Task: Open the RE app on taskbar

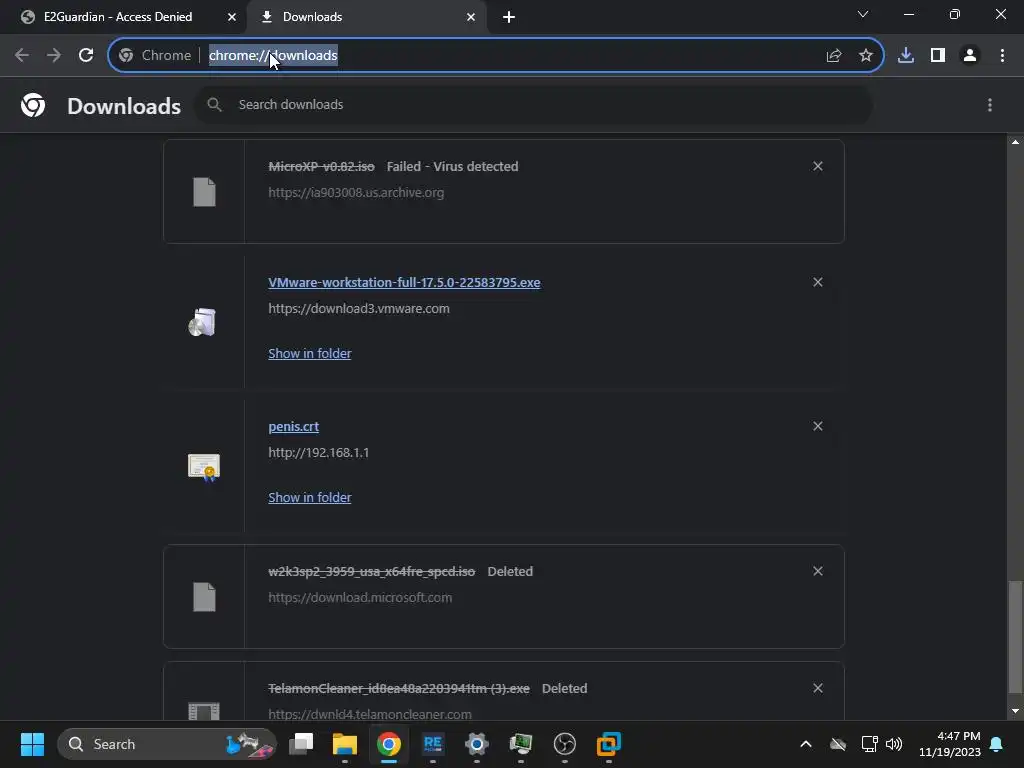Action: point(432,744)
